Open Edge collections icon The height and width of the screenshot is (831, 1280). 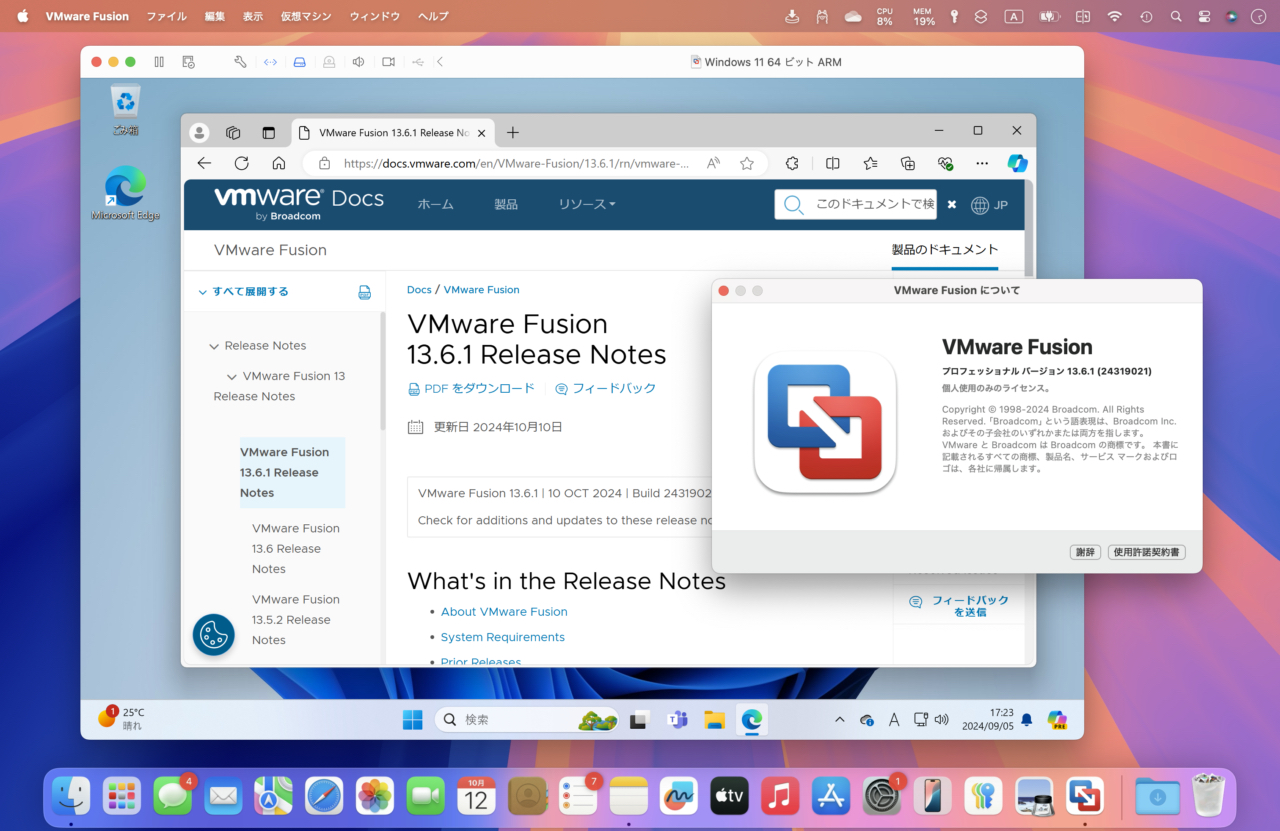(908, 163)
